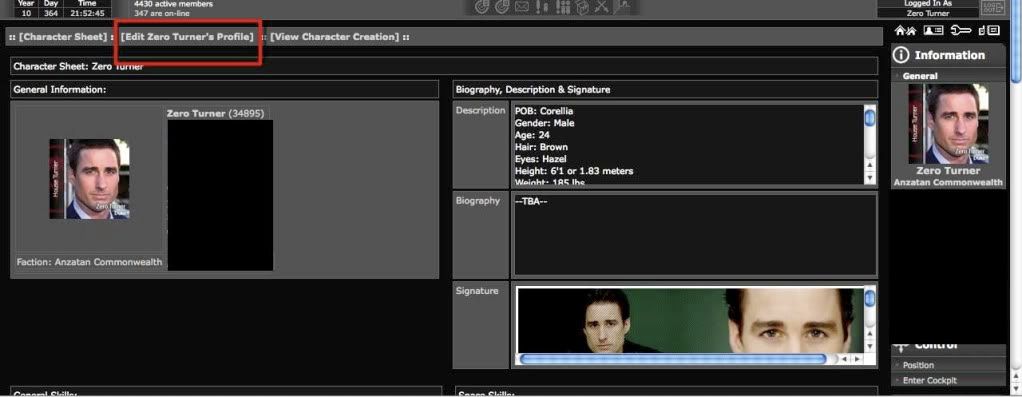Click the Height: 6'1 or 1.83 meters line
1022x397 pixels.
tap(574, 171)
